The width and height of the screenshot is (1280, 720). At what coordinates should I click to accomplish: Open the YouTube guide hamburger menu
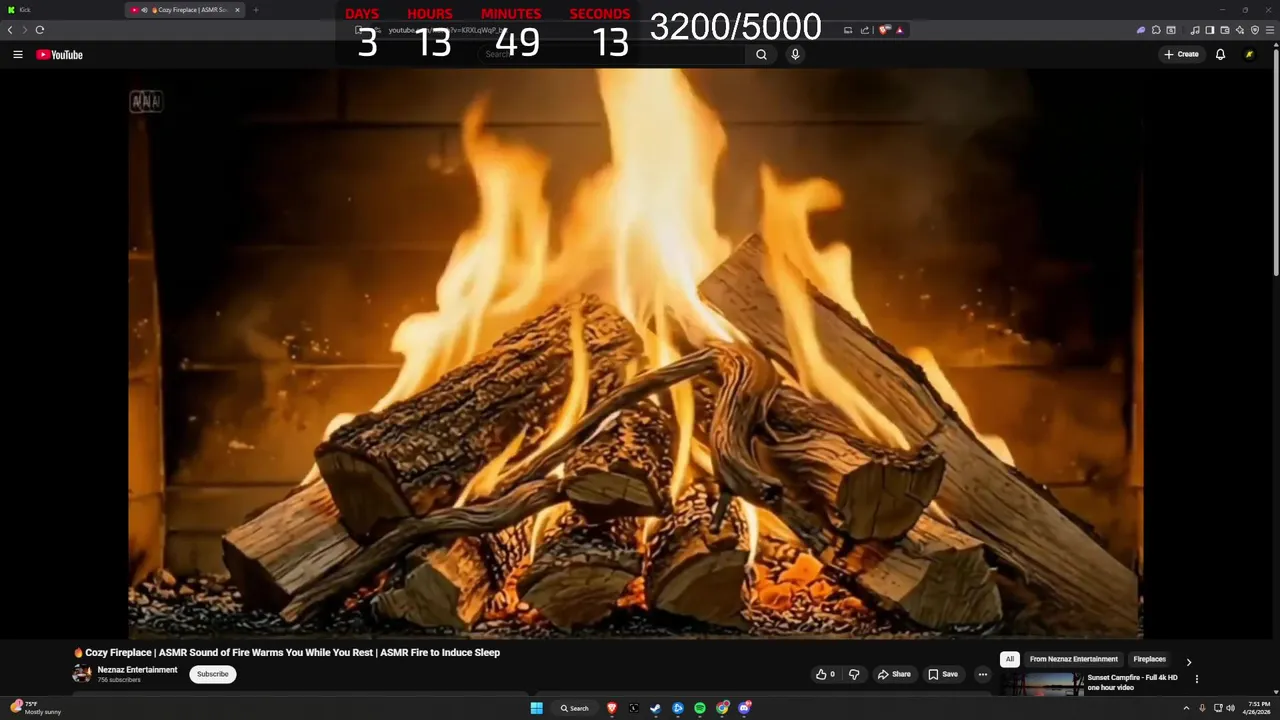(x=18, y=55)
